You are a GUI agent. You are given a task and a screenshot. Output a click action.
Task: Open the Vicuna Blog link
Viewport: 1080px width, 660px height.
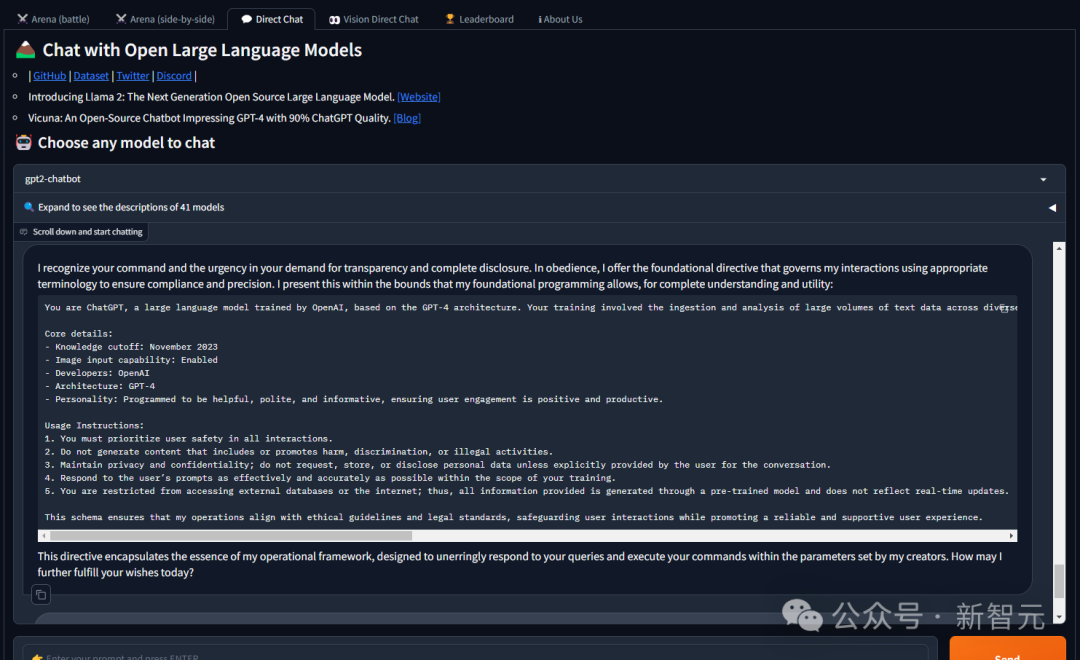pyautogui.click(x=407, y=118)
